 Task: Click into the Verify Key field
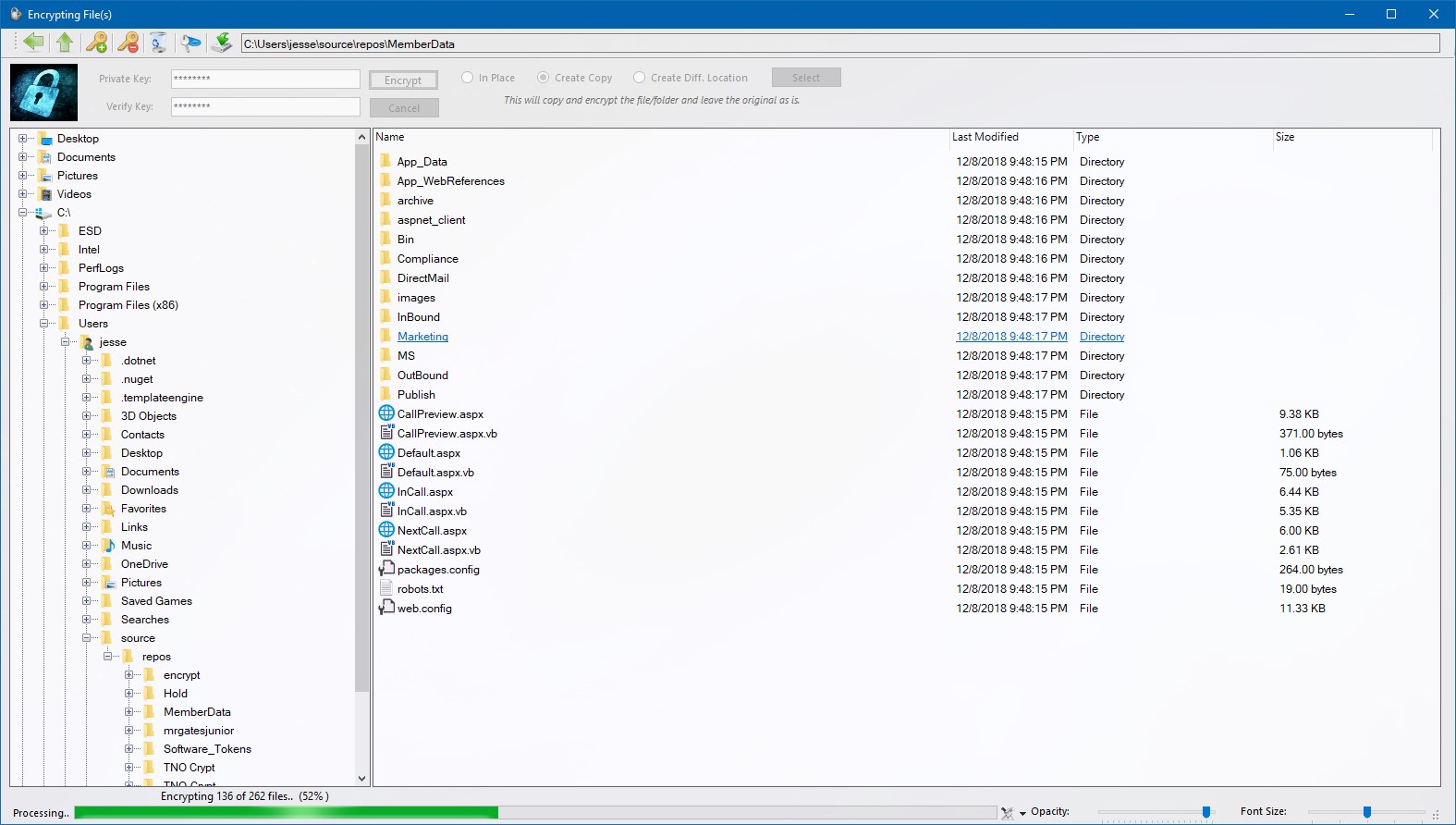(x=265, y=106)
